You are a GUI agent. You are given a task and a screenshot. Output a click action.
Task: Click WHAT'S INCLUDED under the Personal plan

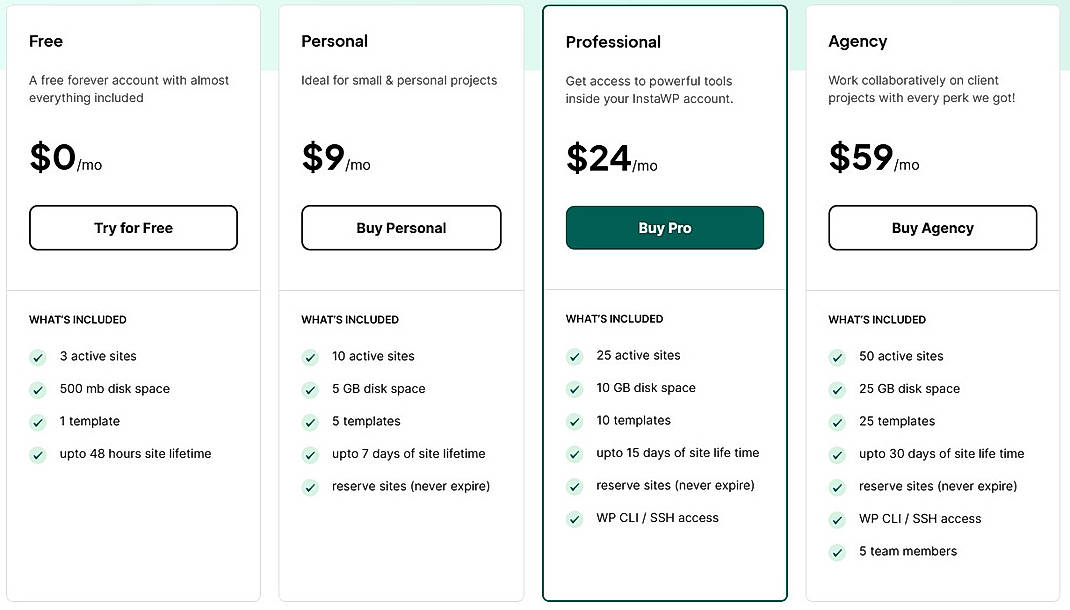349,319
